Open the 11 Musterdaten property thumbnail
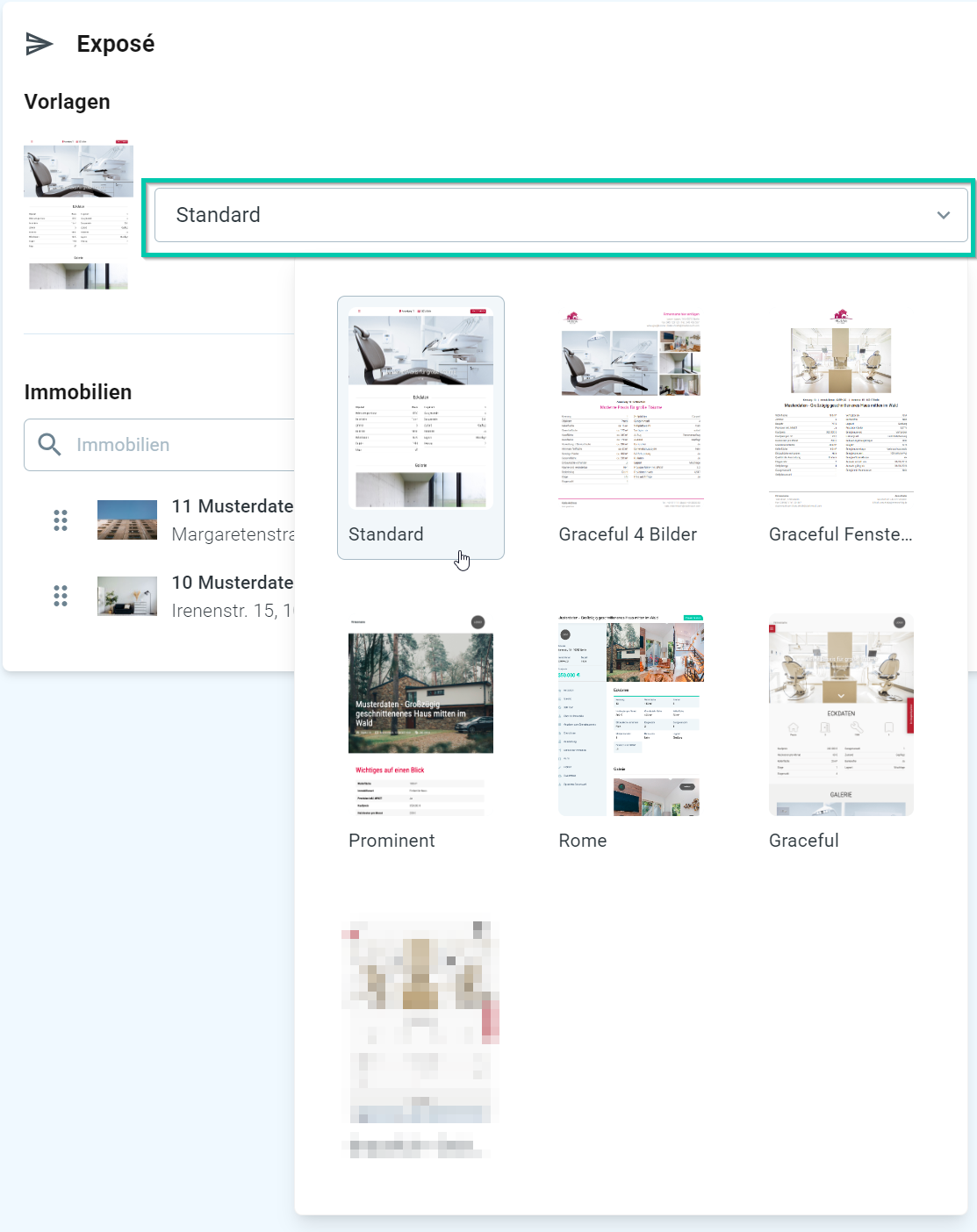This screenshot has width=977, height=1232. (x=127, y=519)
